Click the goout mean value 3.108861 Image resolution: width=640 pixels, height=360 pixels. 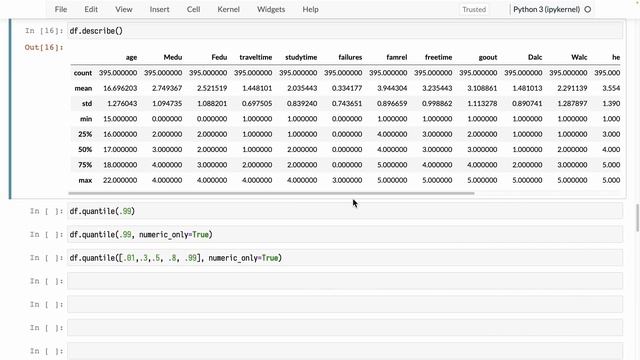point(482,88)
